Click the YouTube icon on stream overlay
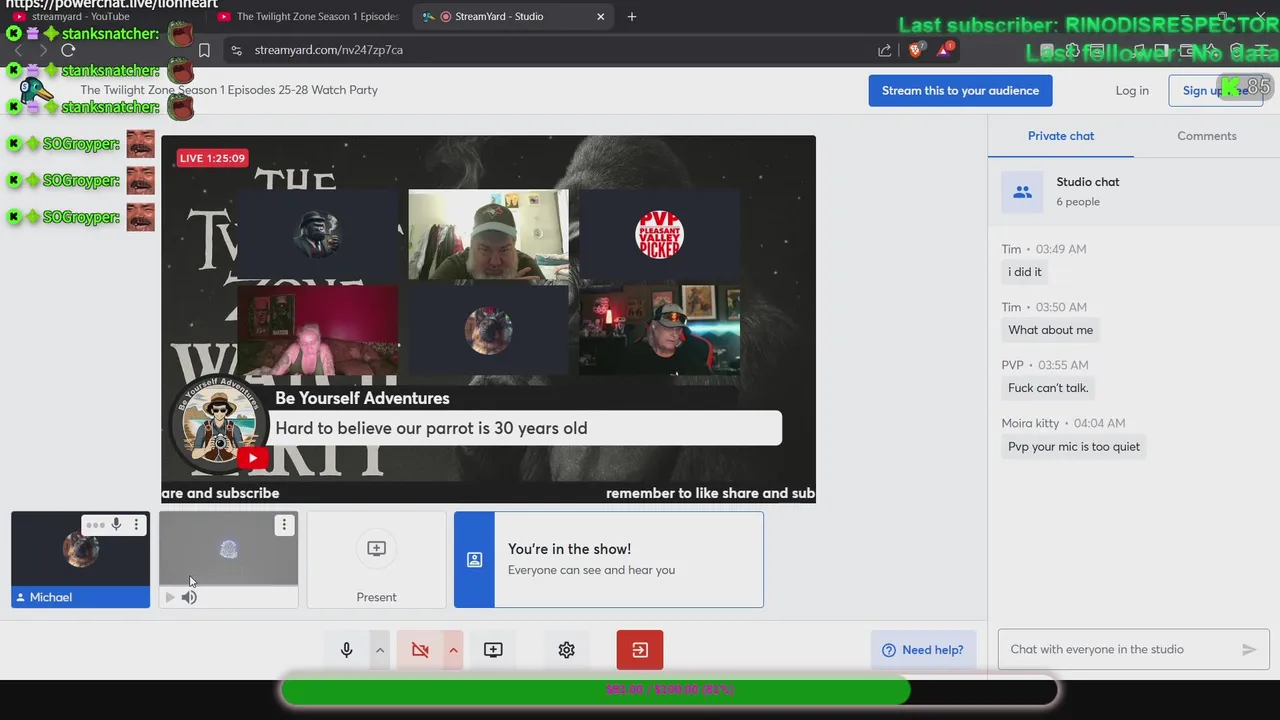The height and width of the screenshot is (720, 1280). pyautogui.click(x=253, y=458)
